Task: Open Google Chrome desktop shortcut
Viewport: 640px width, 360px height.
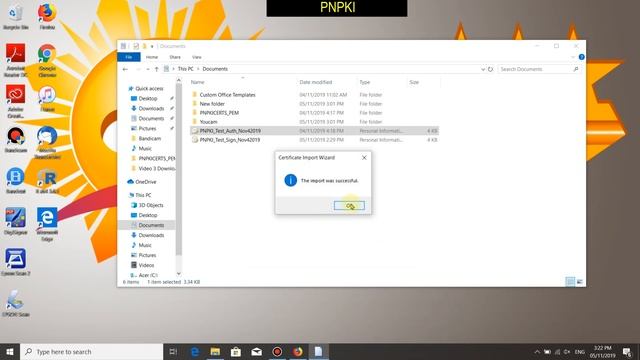Action: pos(47,60)
